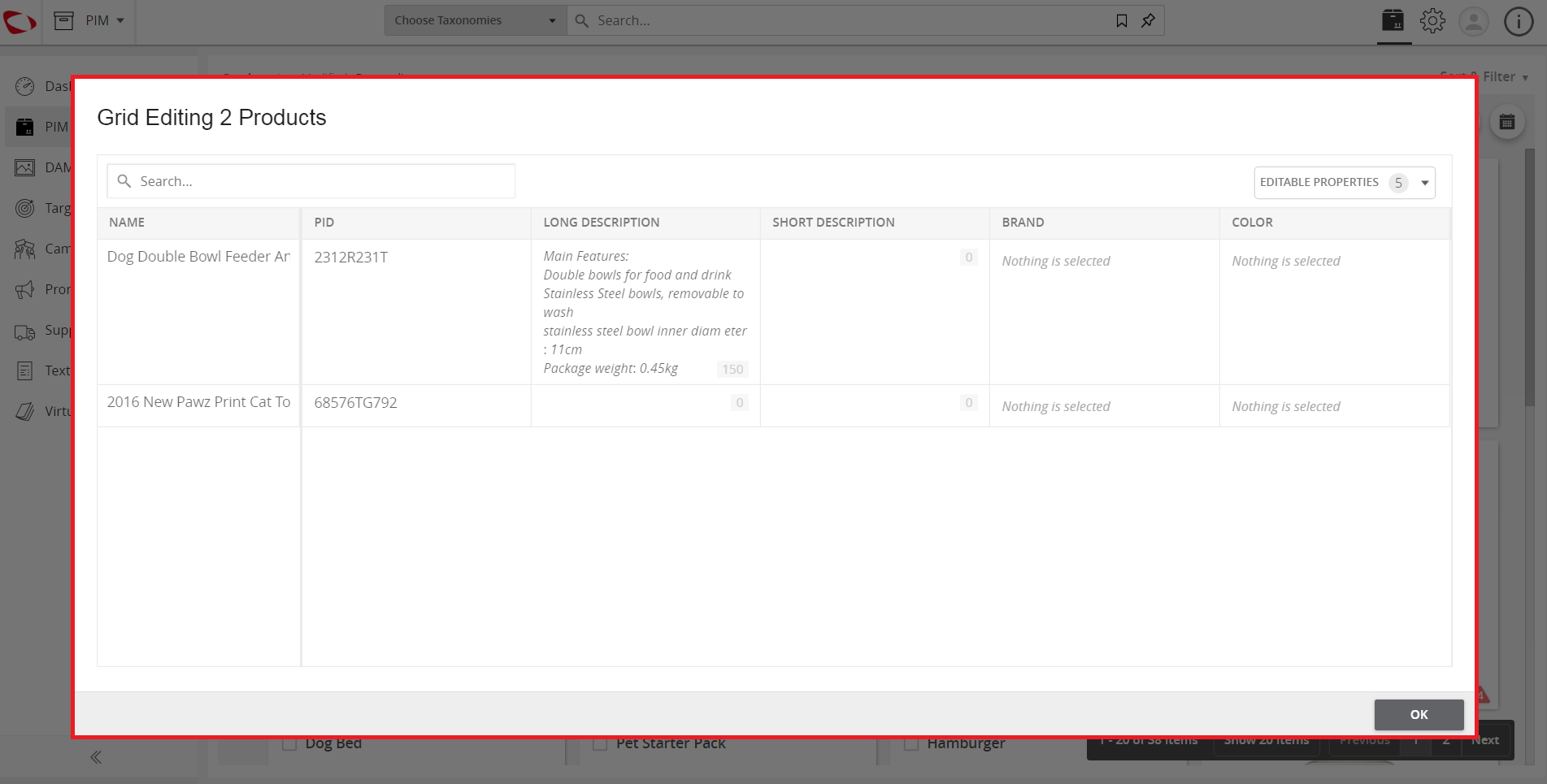Open Brand selector for 2312R231T row
Viewport: 1547px width, 784px height.
(1104, 312)
